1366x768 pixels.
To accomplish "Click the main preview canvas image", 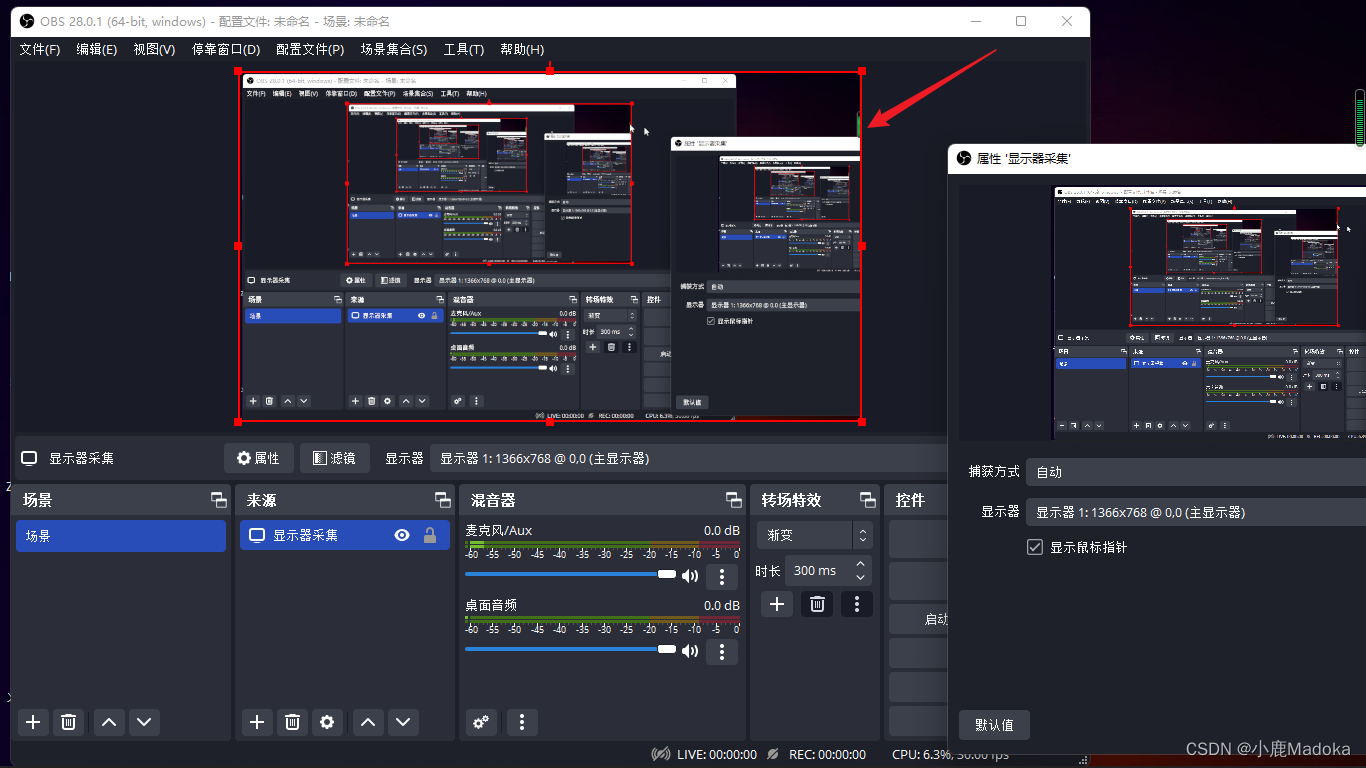I will [549, 246].
